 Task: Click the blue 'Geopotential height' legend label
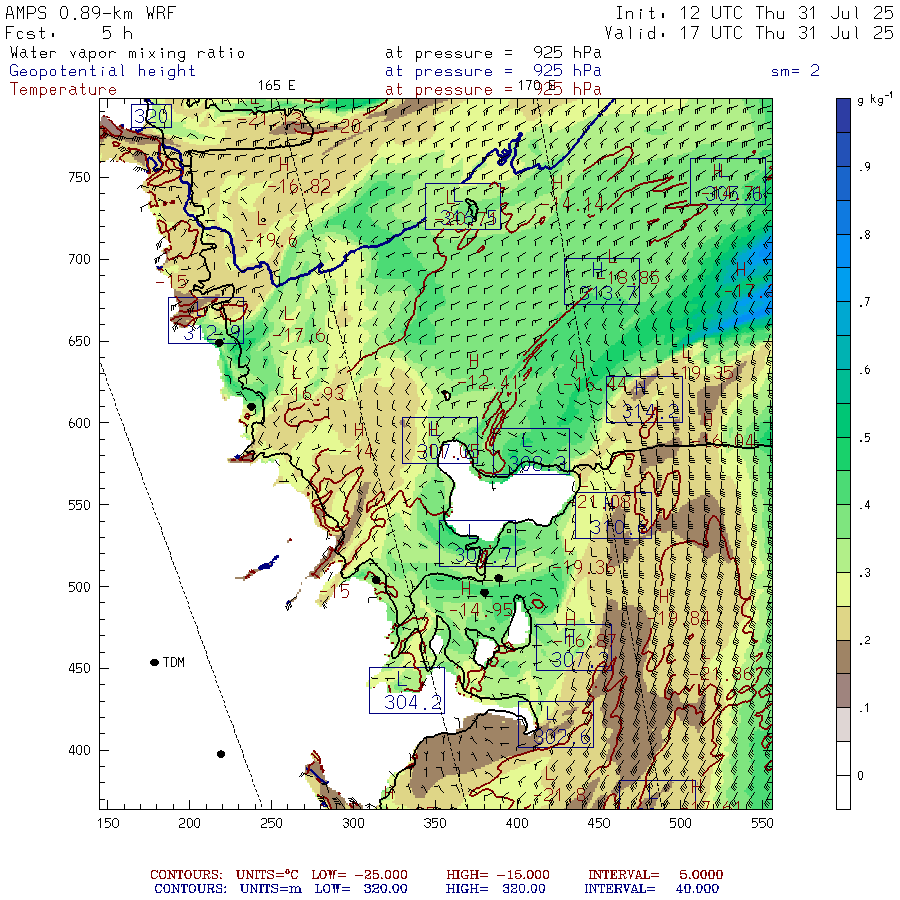pos(102,71)
